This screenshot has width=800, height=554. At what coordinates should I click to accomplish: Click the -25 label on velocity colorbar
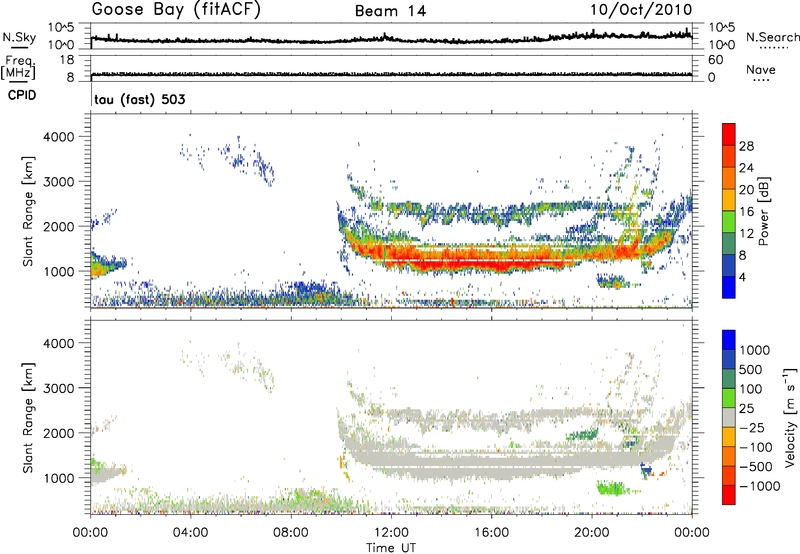tap(751, 427)
